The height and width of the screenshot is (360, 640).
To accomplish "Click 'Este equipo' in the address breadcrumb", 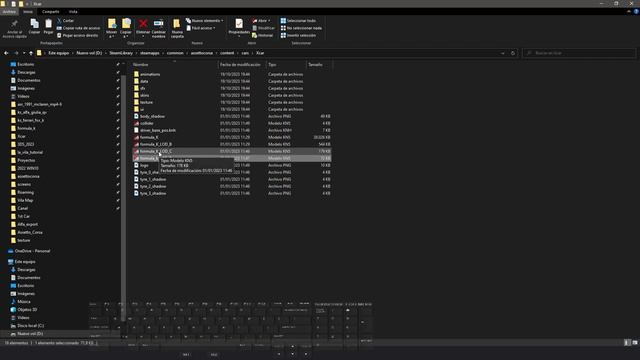I will (x=59, y=53).
